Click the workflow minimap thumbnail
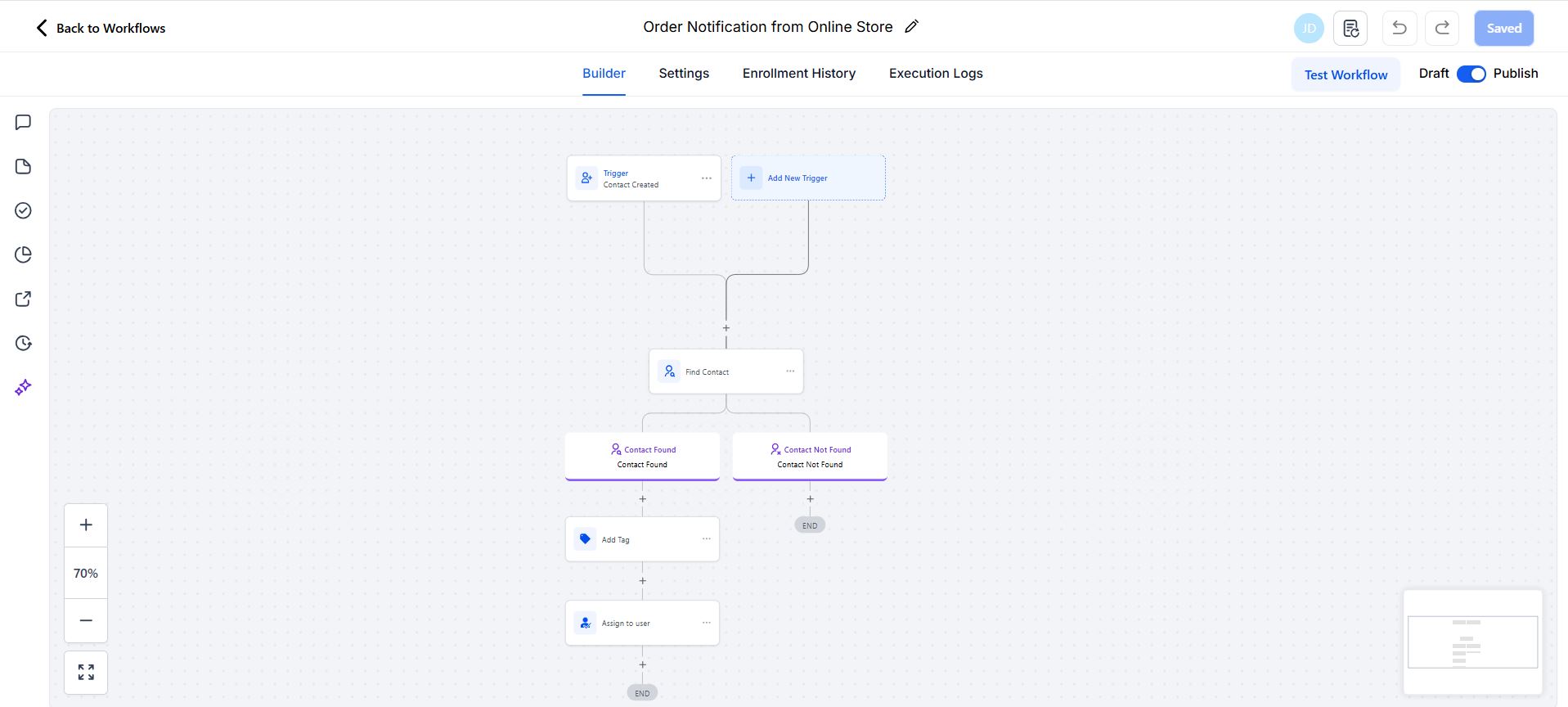Screen dimensions: 1568x707 [1472, 642]
